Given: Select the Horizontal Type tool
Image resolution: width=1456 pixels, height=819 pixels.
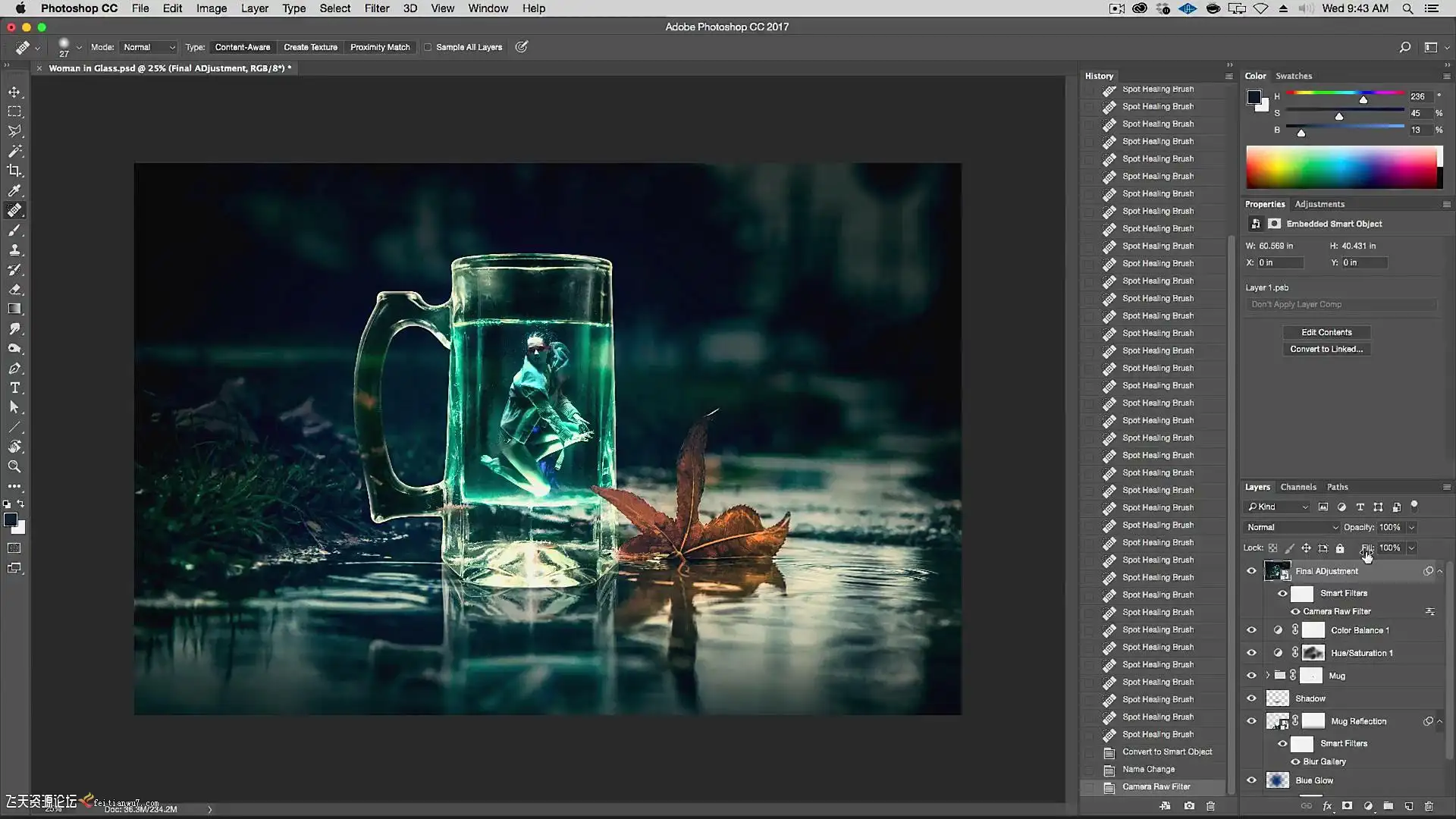Looking at the screenshot, I should tap(14, 388).
